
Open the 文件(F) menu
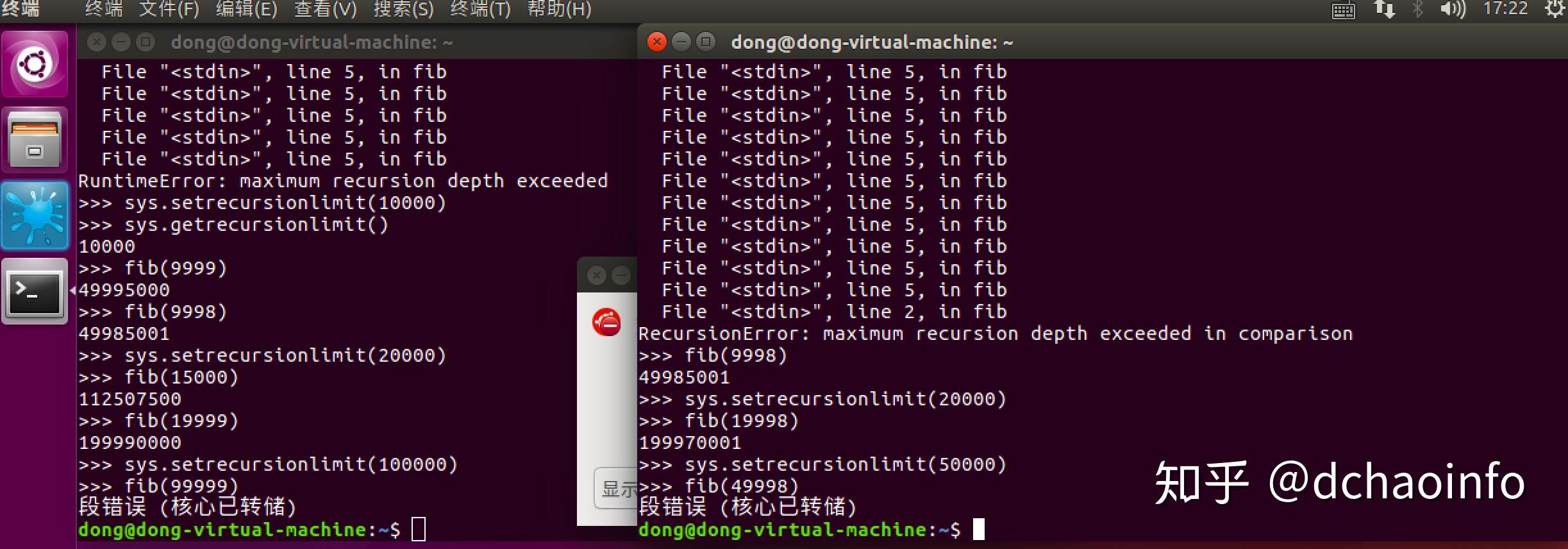[x=169, y=9]
